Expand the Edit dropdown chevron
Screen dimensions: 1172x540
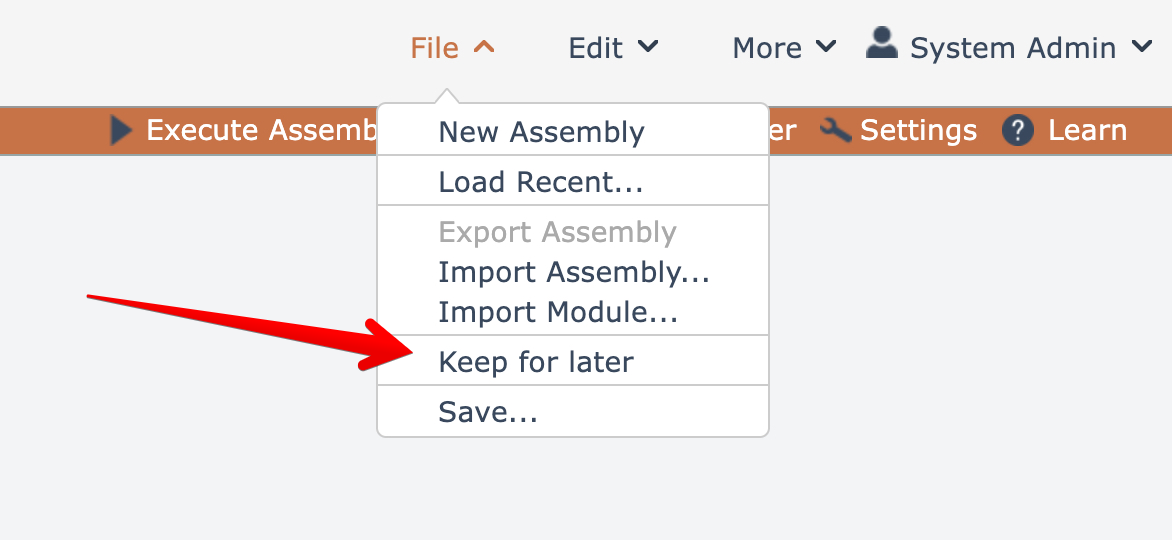[x=648, y=47]
